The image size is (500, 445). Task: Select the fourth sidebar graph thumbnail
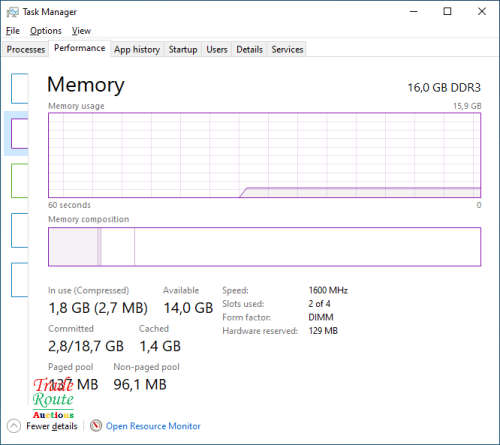point(20,230)
